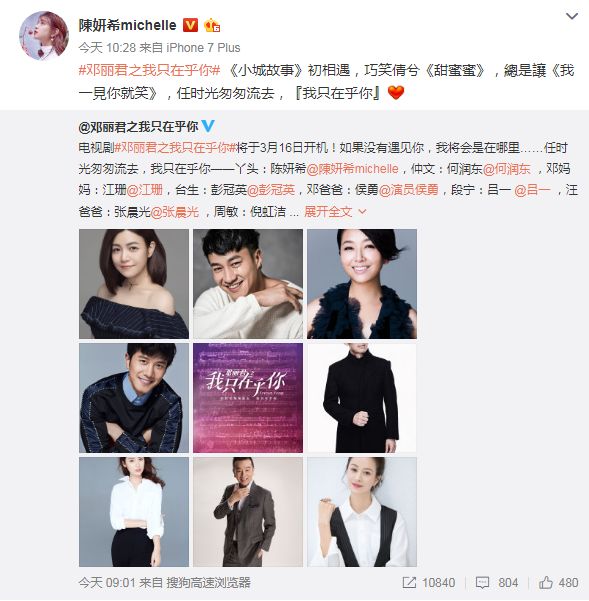Open the #邓丽君之我只在乎你# hashtag in main post
This screenshot has height=601, width=589.
(149, 70)
